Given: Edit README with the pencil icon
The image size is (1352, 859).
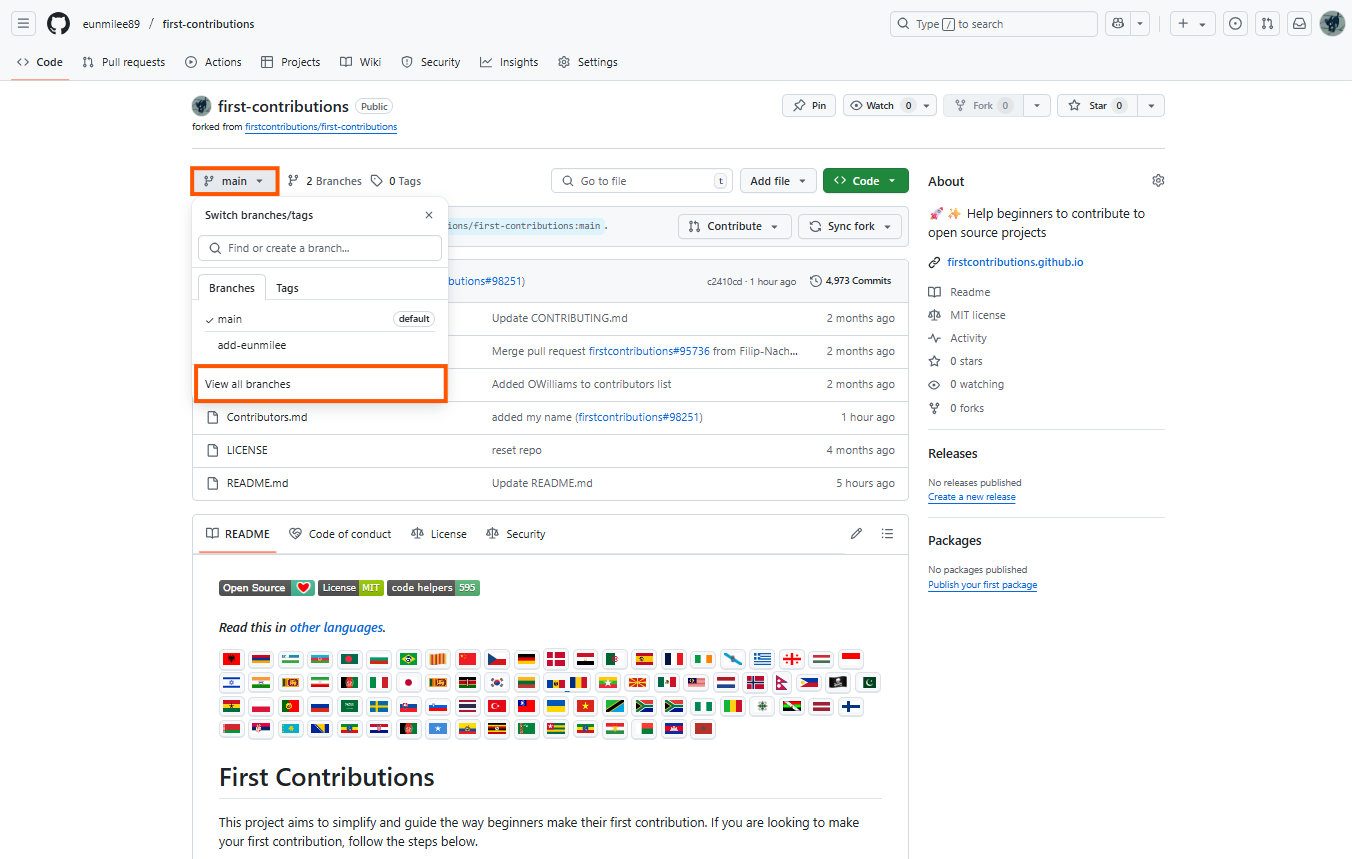Looking at the screenshot, I should [856, 534].
